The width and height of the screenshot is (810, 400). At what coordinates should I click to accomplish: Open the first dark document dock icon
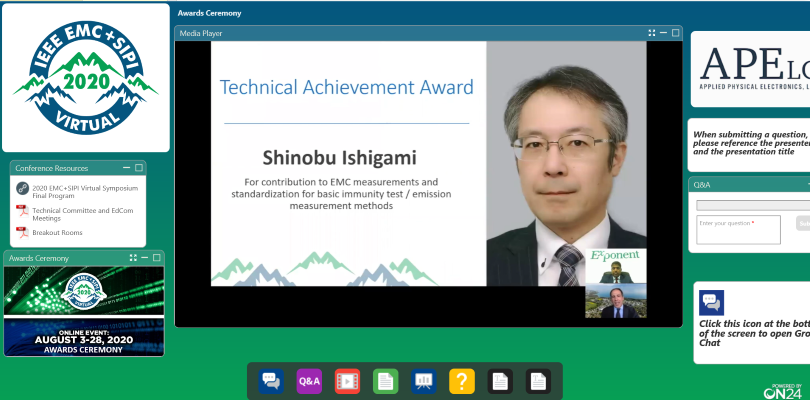click(x=500, y=381)
